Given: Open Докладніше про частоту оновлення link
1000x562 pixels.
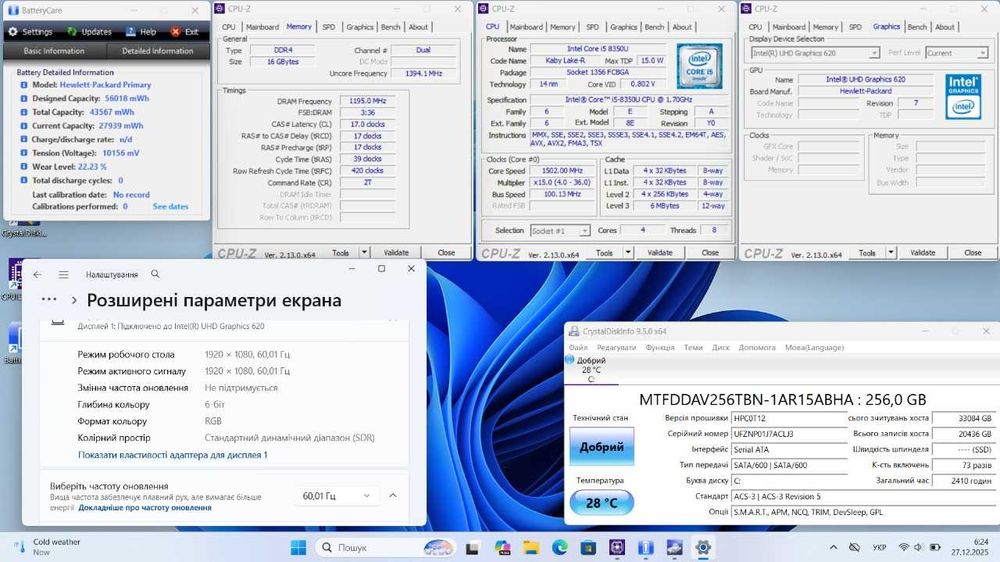Looking at the screenshot, I should pyautogui.click(x=145, y=508).
